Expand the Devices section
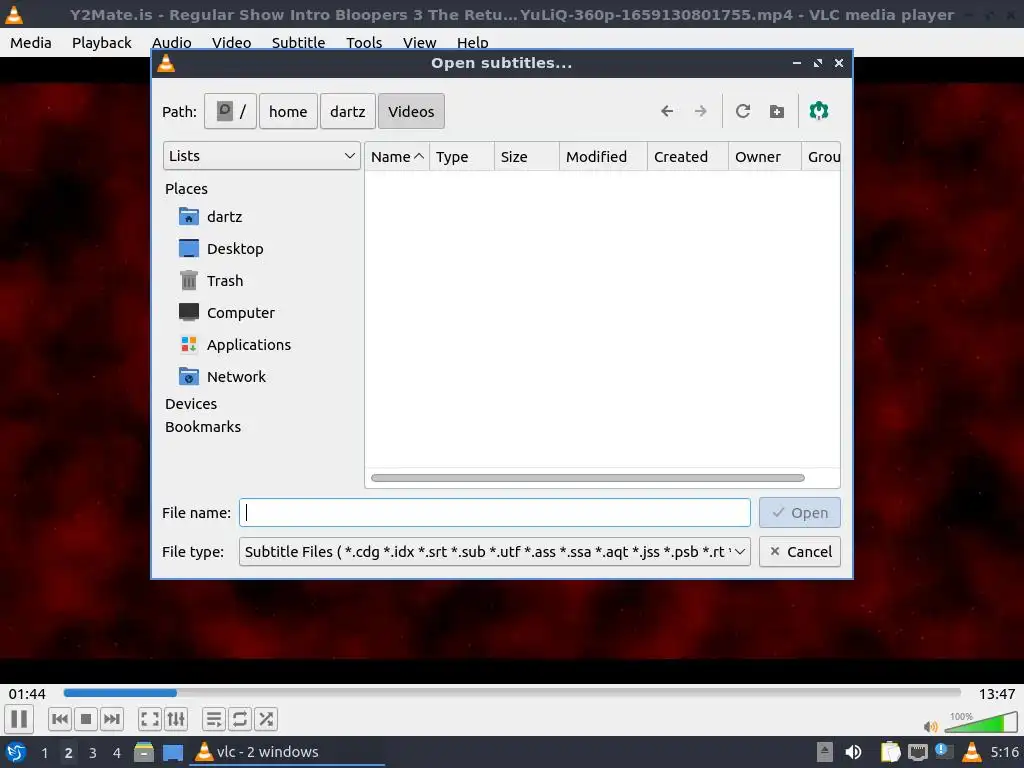 pyautogui.click(x=191, y=404)
